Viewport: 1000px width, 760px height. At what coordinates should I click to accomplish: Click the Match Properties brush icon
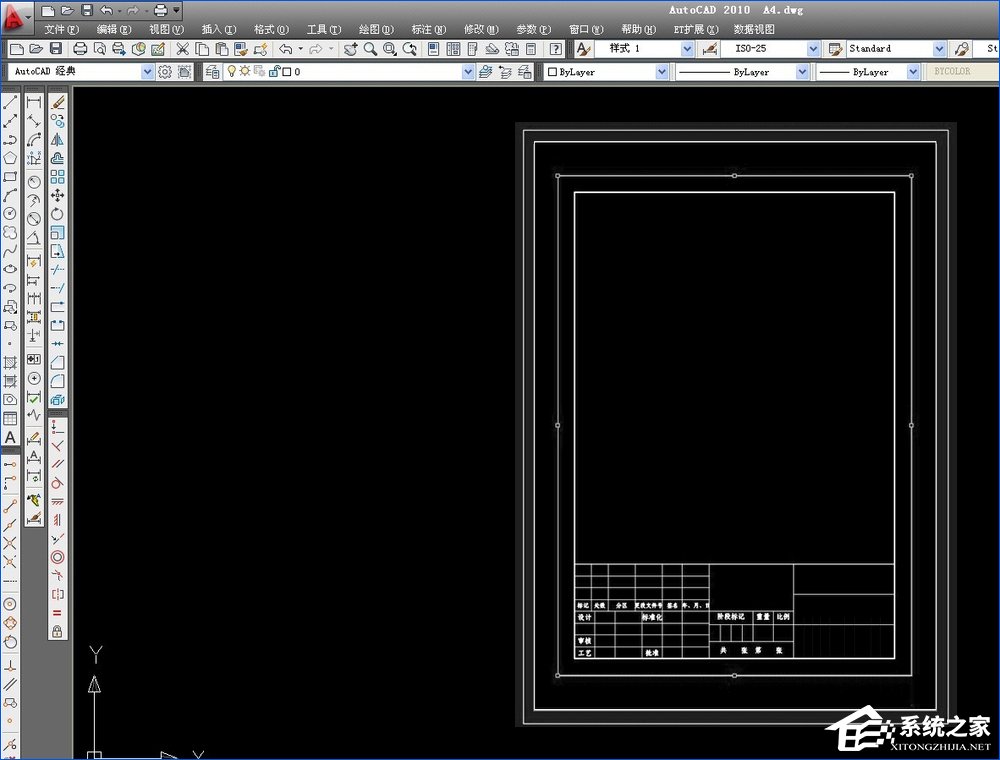pos(260,48)
